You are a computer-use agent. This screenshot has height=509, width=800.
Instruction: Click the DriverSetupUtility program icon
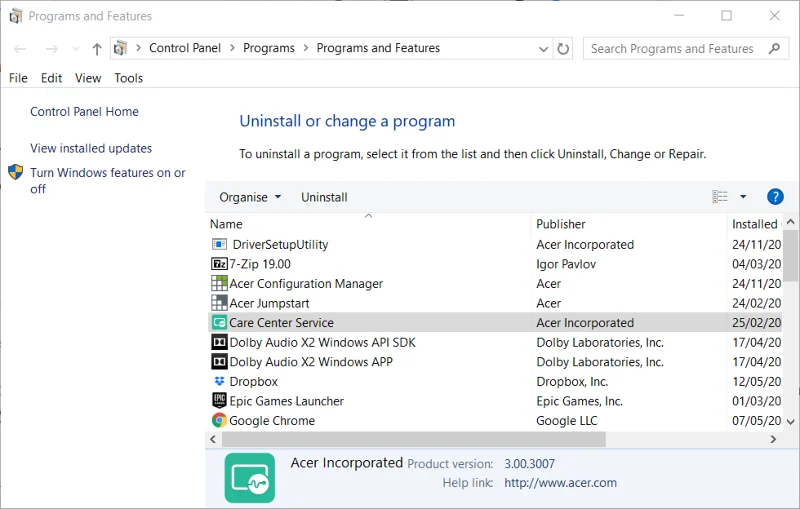click(219, 244)
